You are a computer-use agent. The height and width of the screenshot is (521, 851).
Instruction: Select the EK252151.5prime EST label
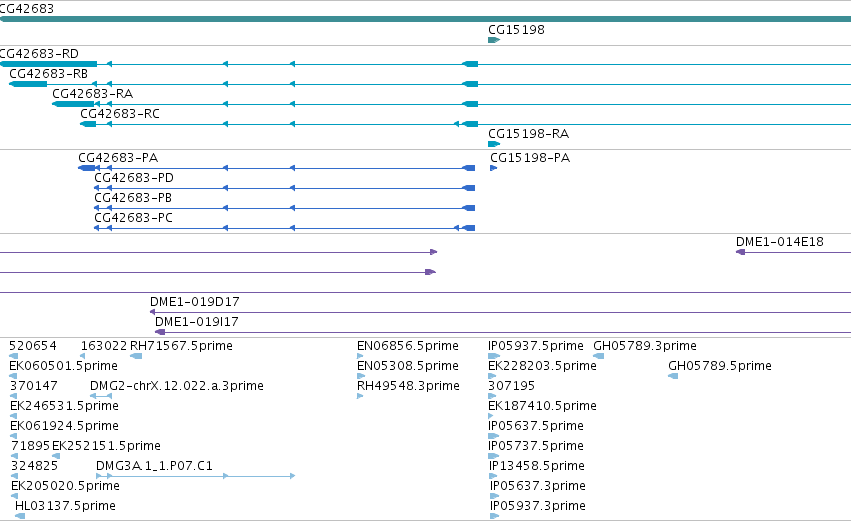click(106, 447)
